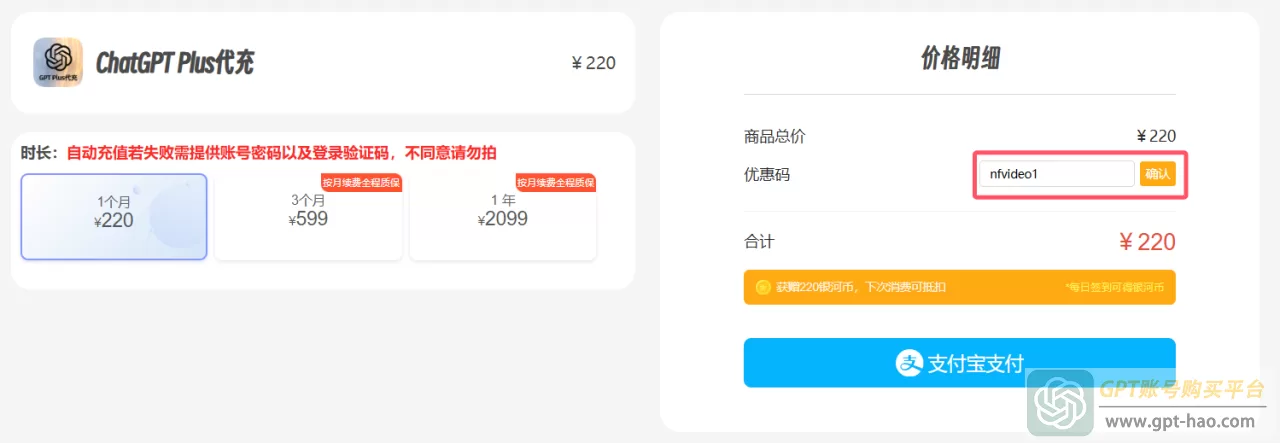
Task: Click the ChatGPT Plus代充 product title
Action: 175,63
